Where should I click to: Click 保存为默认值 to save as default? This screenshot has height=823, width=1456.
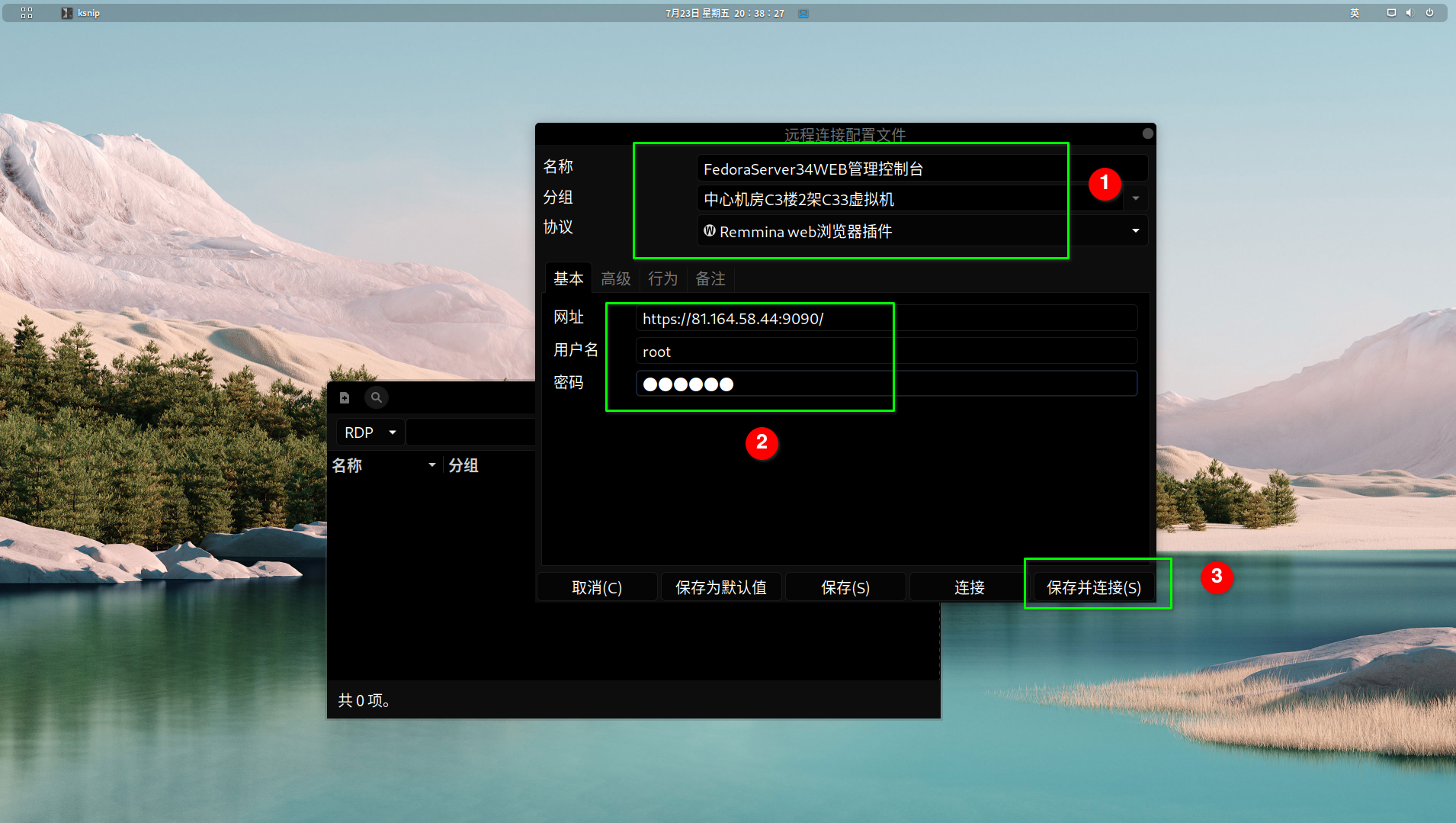(x=720, y=587)
